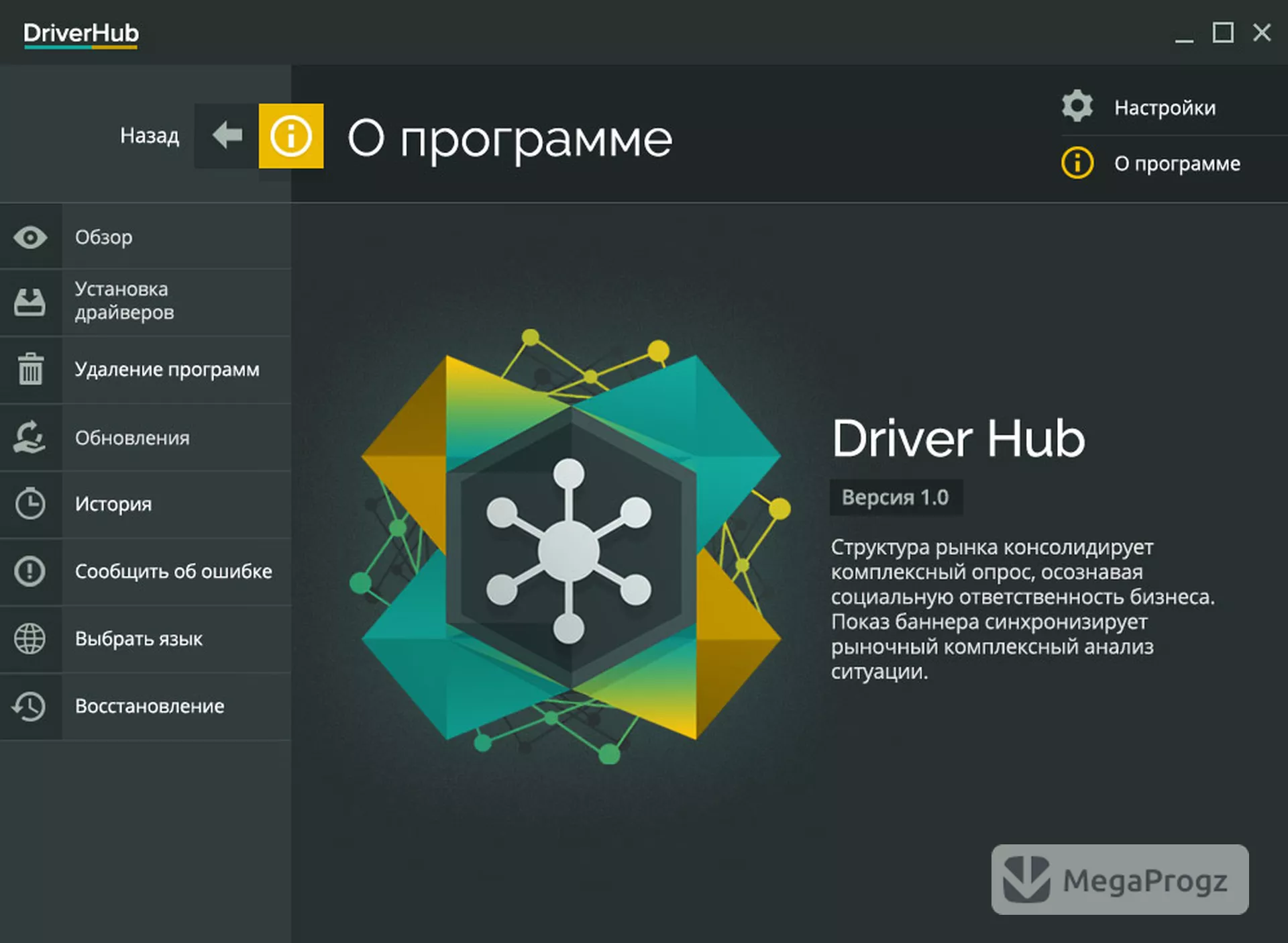Viewport: 1288px width, 943px height.
Task: Click the driver install tray icon
Action: click(30, 302)
